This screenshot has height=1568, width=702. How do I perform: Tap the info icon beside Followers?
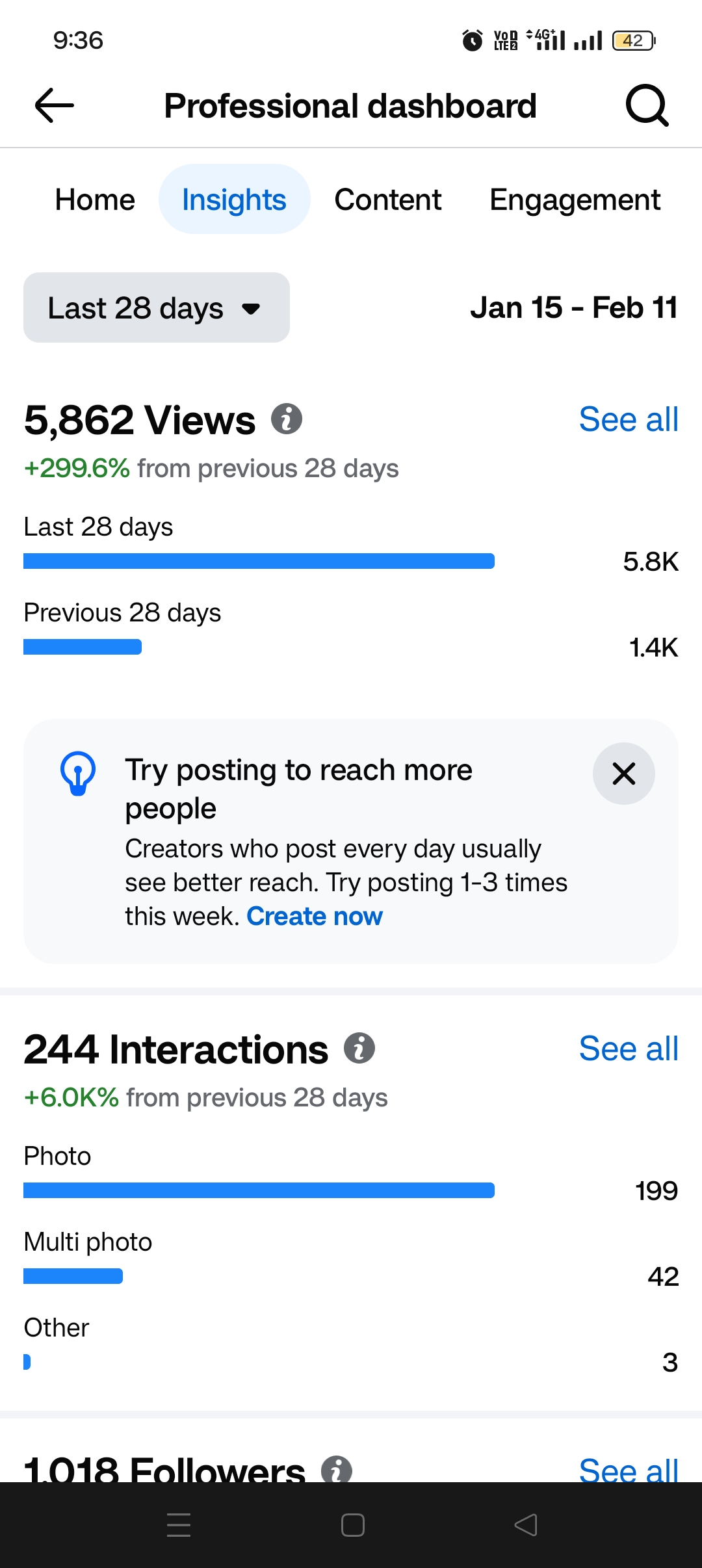[x=337, y=1469]
